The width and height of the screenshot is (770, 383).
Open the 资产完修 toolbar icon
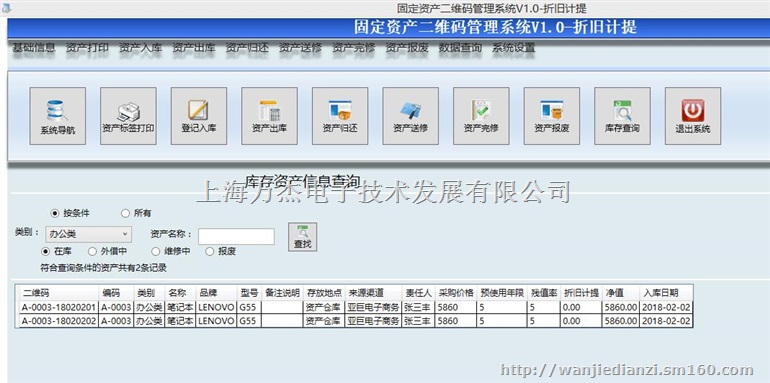tap(481, 116)
